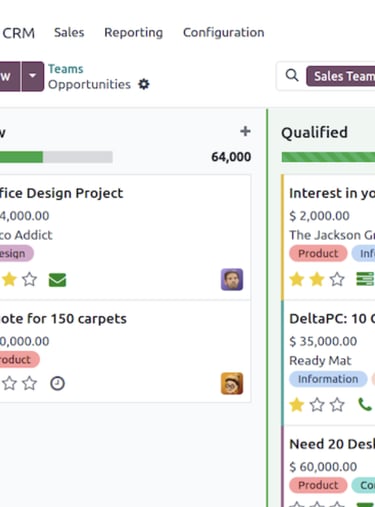Go to Teams breadcrumb link
The image size is (375, 507).
[x=66, y=69]
